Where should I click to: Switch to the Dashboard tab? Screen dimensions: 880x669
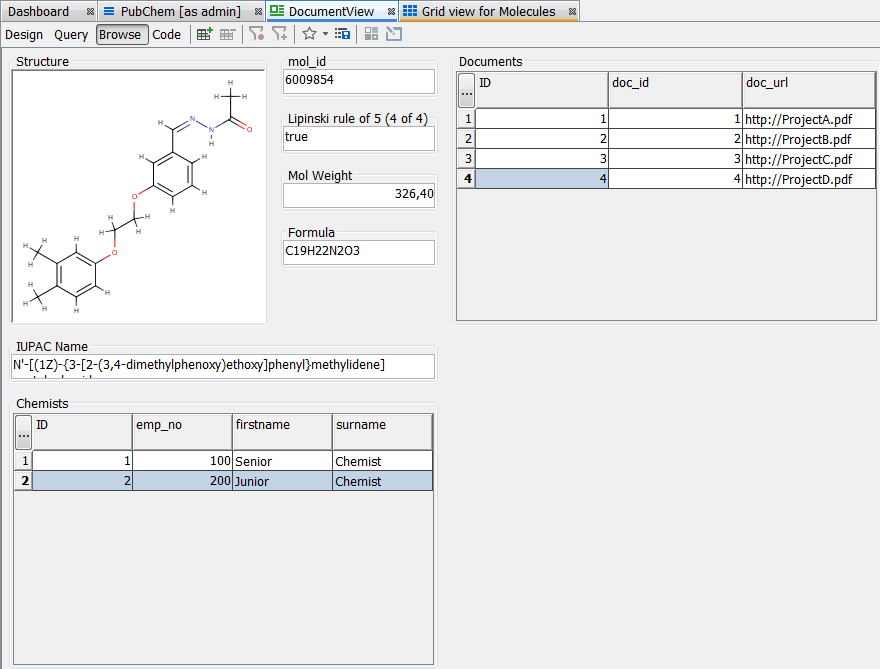[x=39, y=11]
